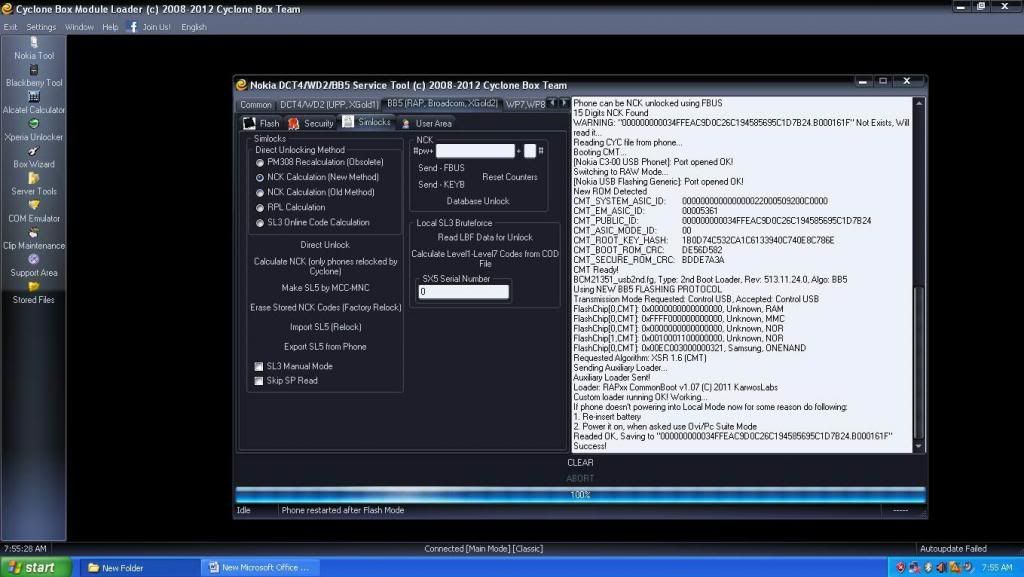Select NCK Calculation (New Method) radio
This screenshot has height=577, width=1024.
pyautogui.click(x=261, y=177)
